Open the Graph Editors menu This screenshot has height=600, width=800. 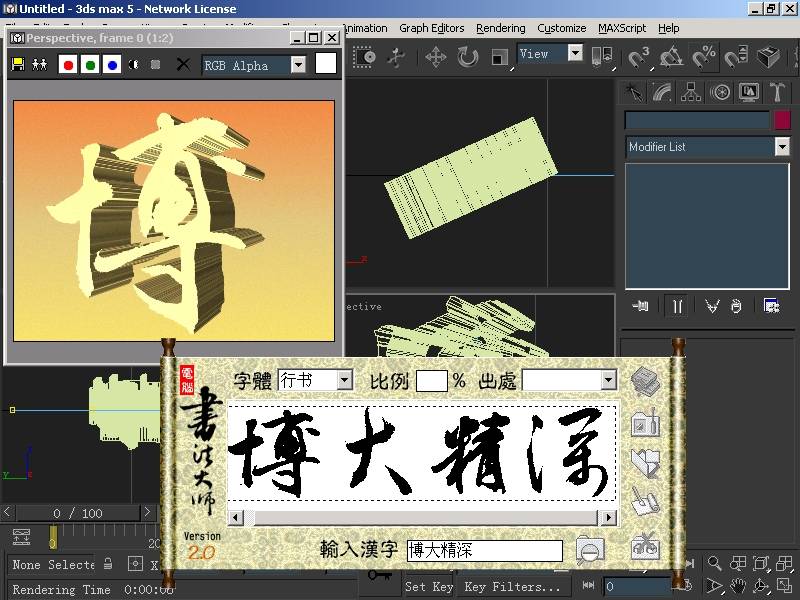click(432, 28)
